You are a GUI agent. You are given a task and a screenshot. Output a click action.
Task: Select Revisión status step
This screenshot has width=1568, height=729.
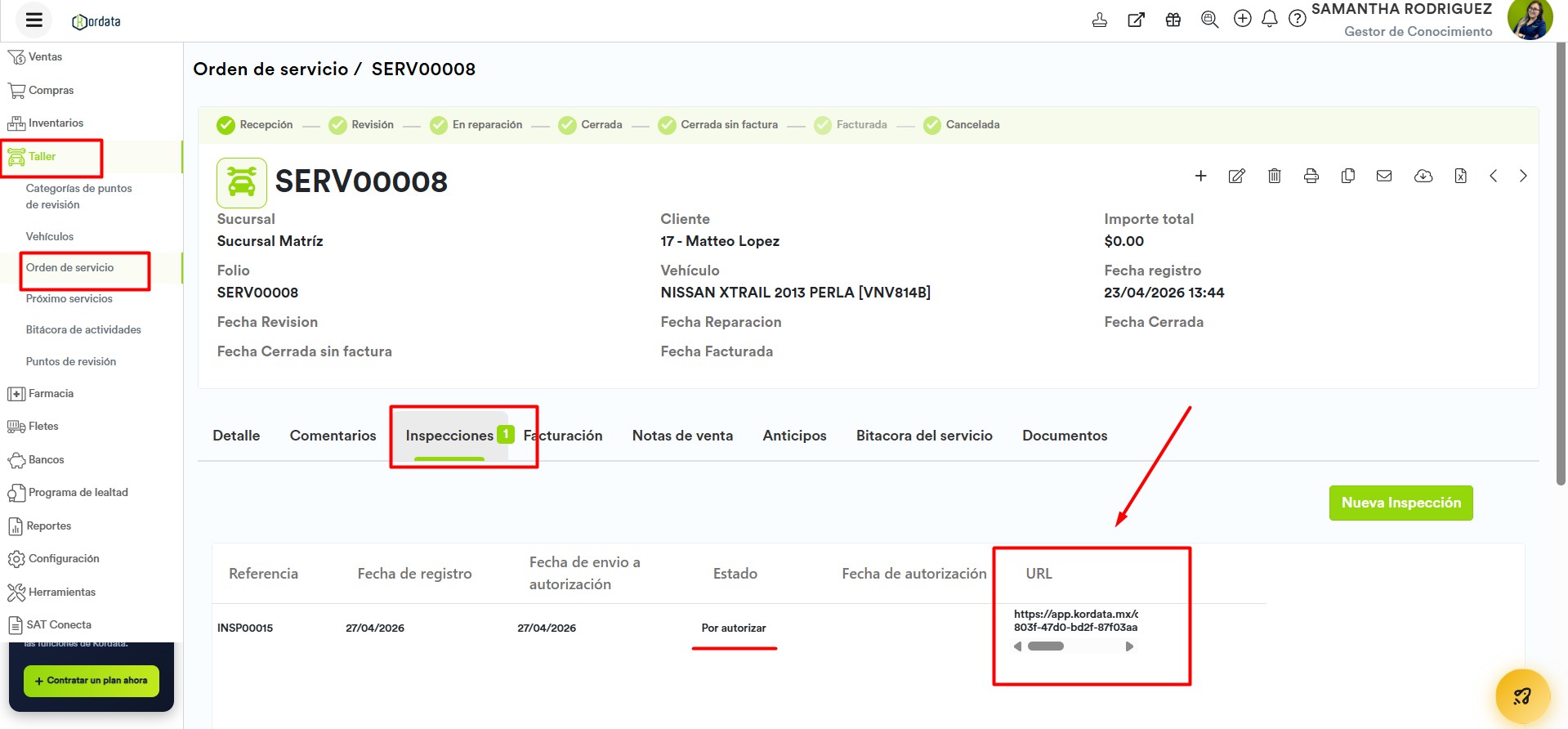click(361, 125)
